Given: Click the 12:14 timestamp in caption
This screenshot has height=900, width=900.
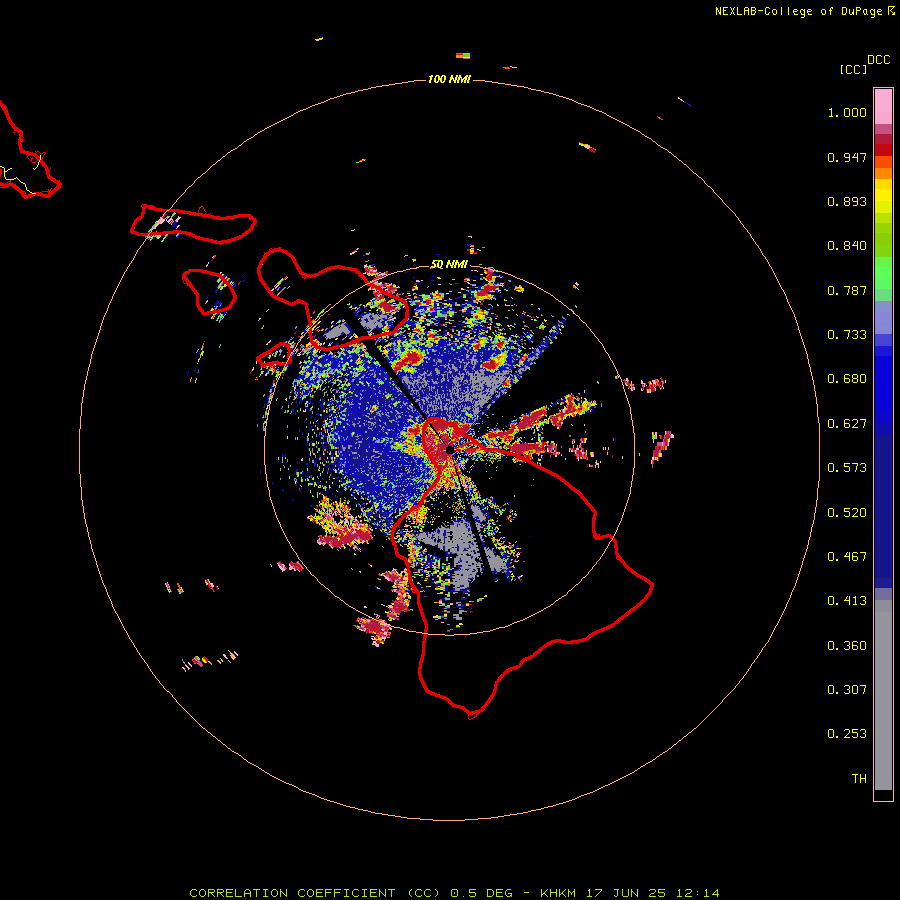Looking at the screenshot, I should click(698, 893).
